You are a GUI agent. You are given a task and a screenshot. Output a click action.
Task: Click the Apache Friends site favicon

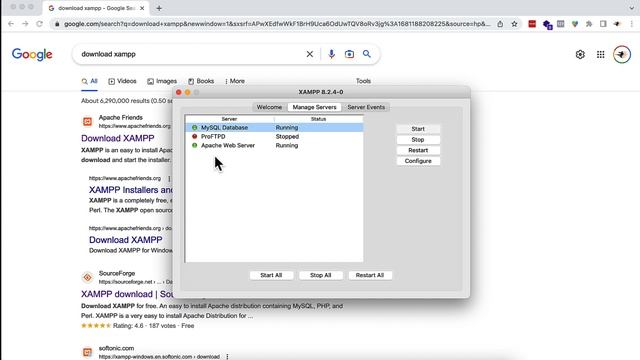click(87, 121)
